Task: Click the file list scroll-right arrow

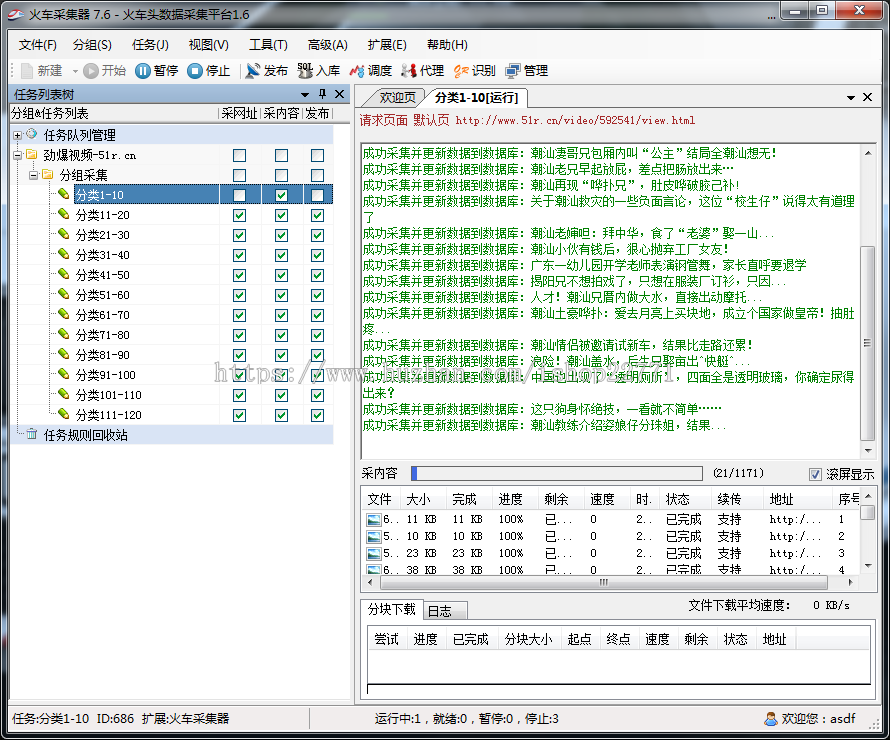Action: click(850, 582)
